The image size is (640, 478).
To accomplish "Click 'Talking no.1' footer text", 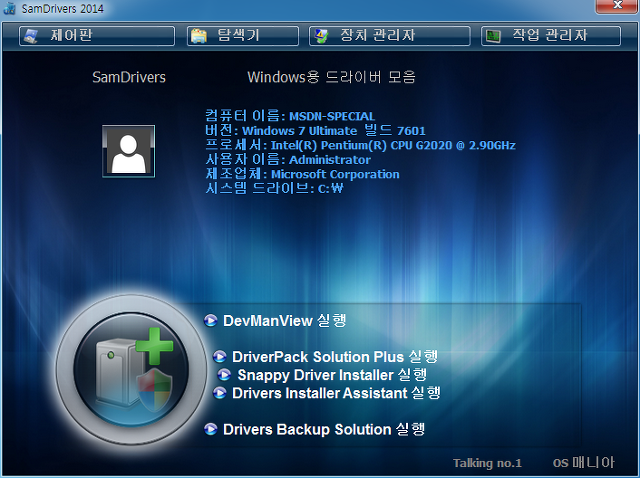I will [x=487, y=463].
